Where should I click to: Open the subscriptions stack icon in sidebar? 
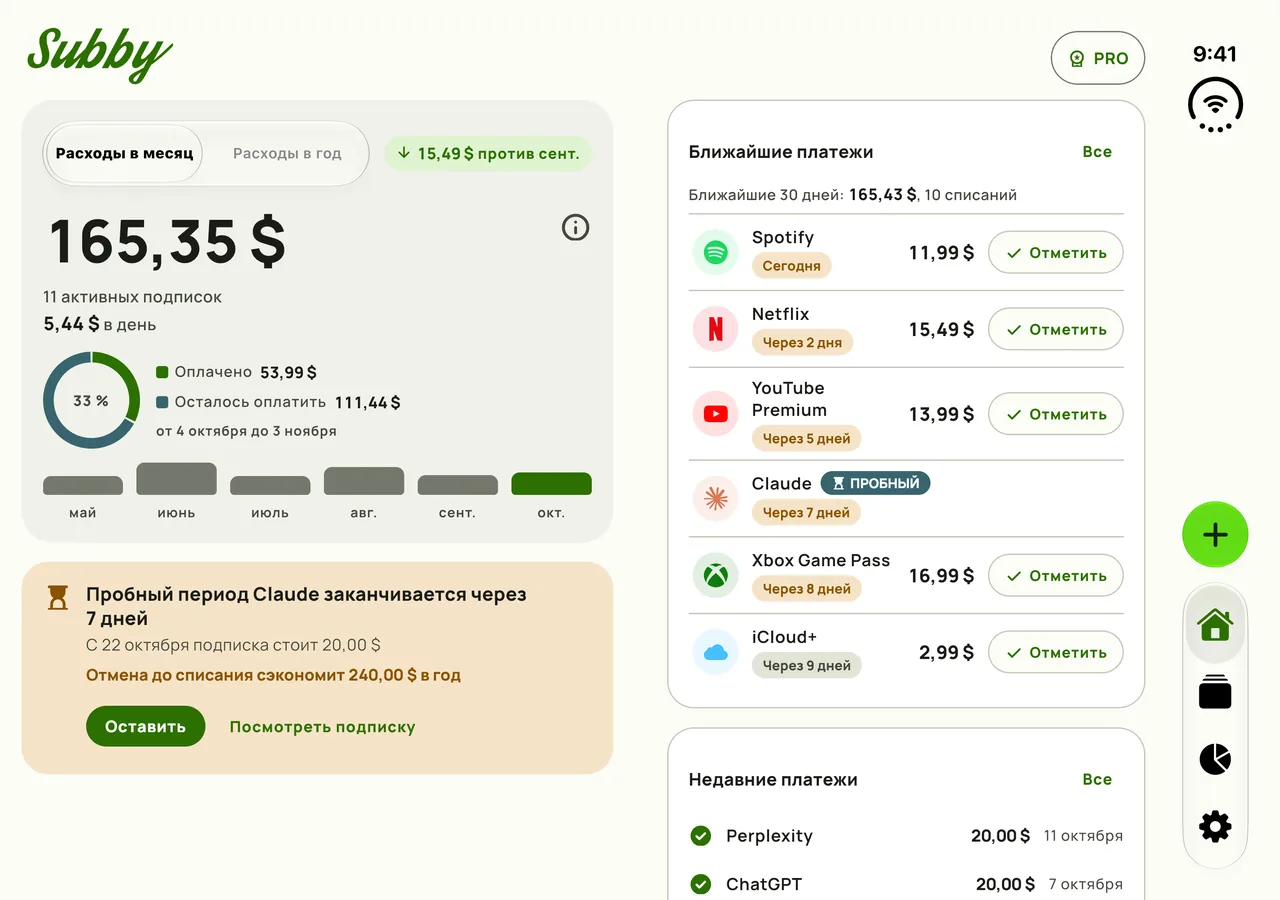(1215, 692)
